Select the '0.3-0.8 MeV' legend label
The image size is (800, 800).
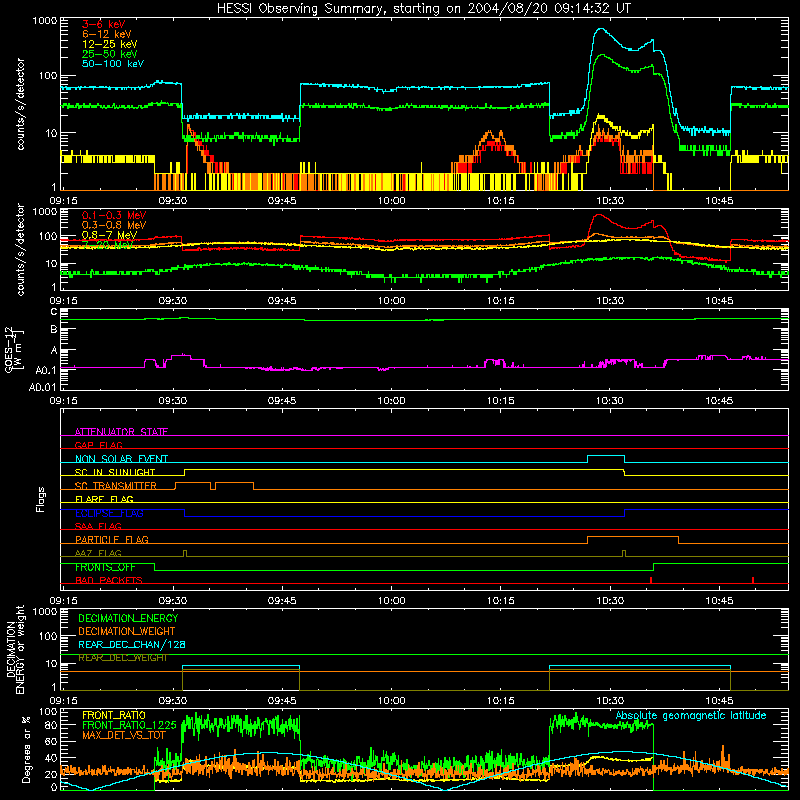click(114, 225)
